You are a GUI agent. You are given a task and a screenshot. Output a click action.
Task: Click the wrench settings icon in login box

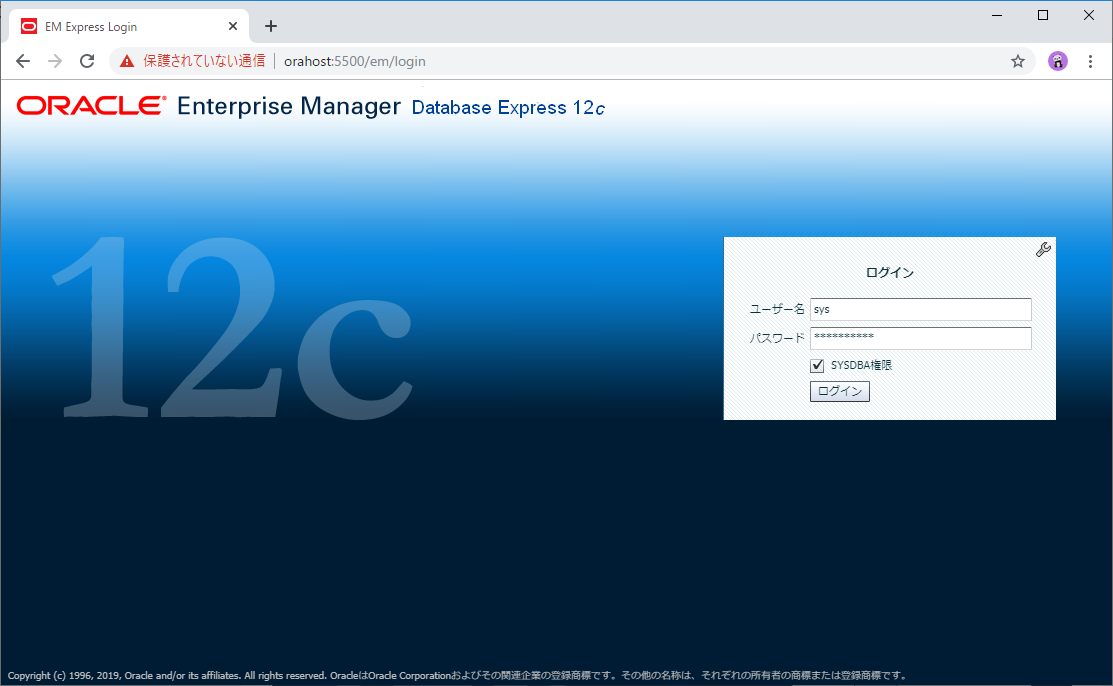point(1043,249)
